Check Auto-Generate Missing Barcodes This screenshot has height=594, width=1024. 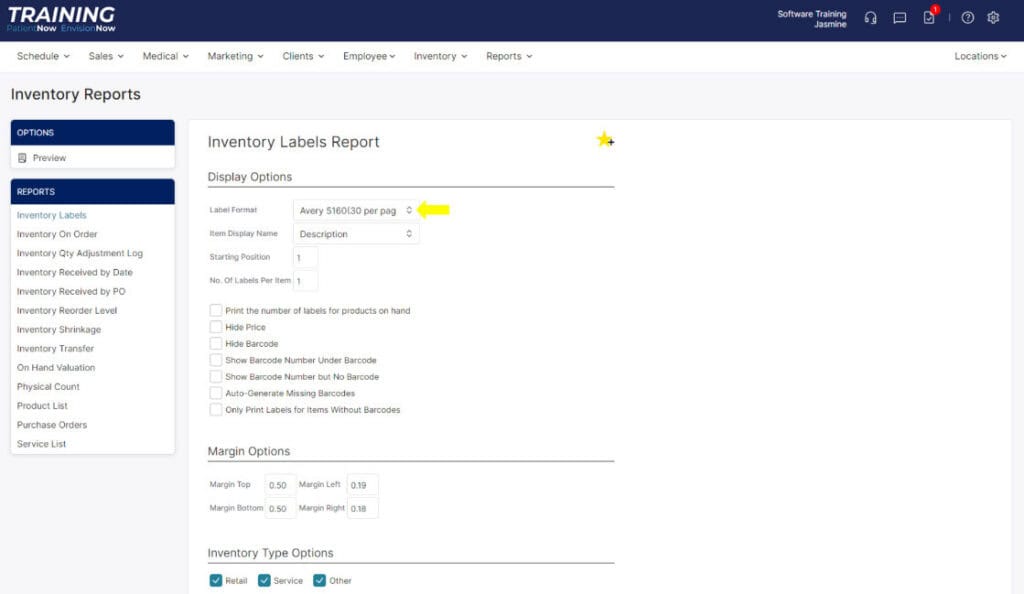[x=216, y=393]
